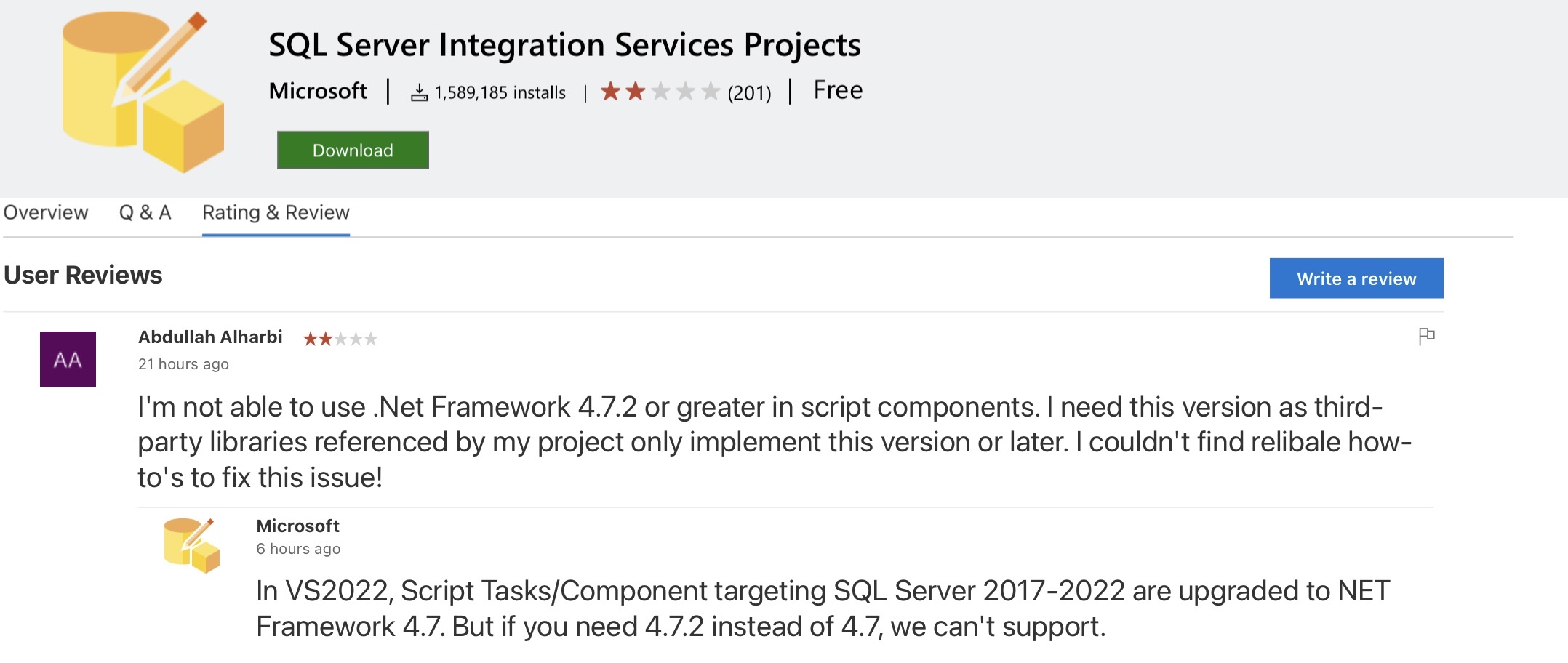Click the fifth star of Abdullah's review rating

pos(372,338)
